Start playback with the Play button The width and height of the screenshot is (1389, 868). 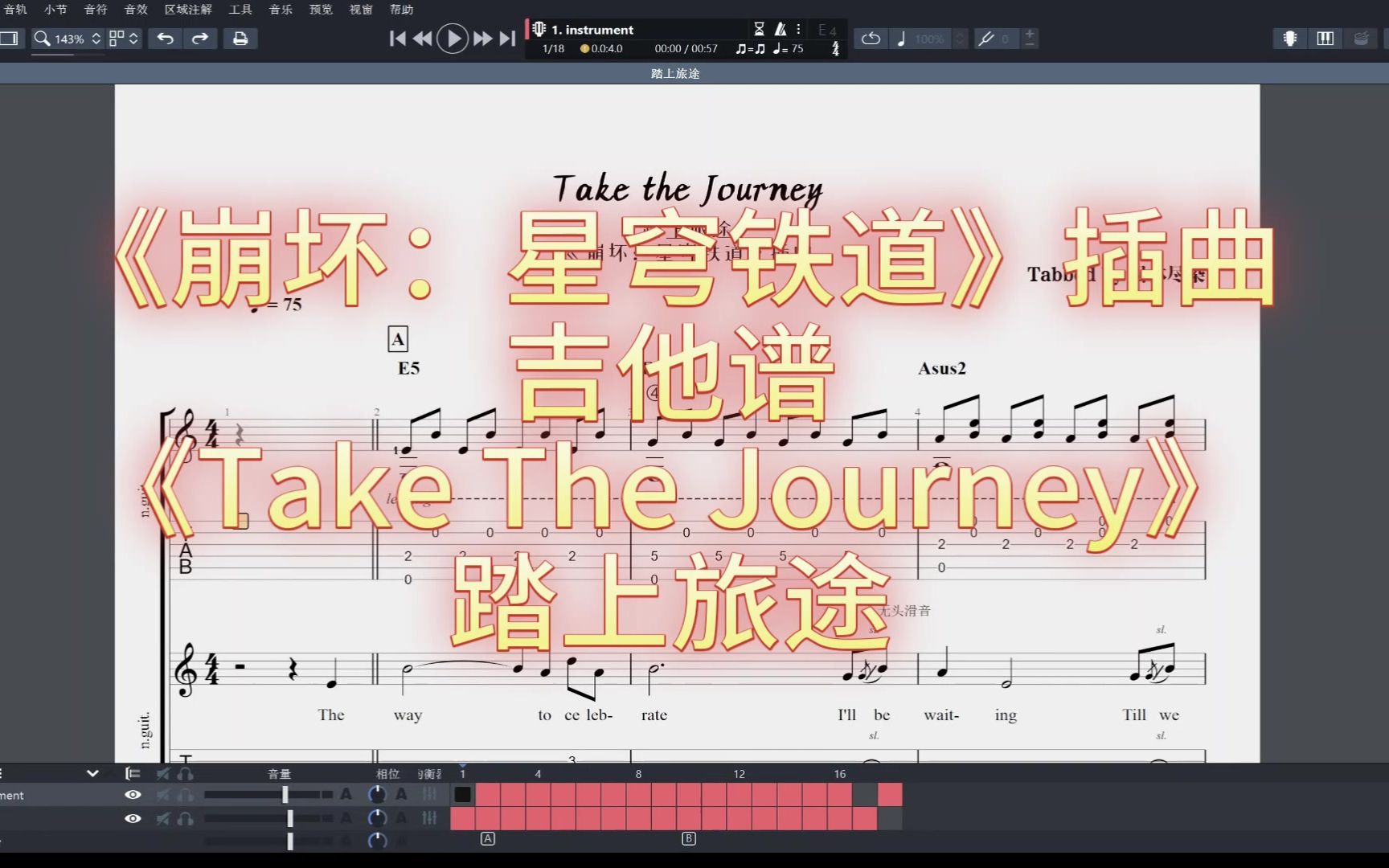click(453, 39)
